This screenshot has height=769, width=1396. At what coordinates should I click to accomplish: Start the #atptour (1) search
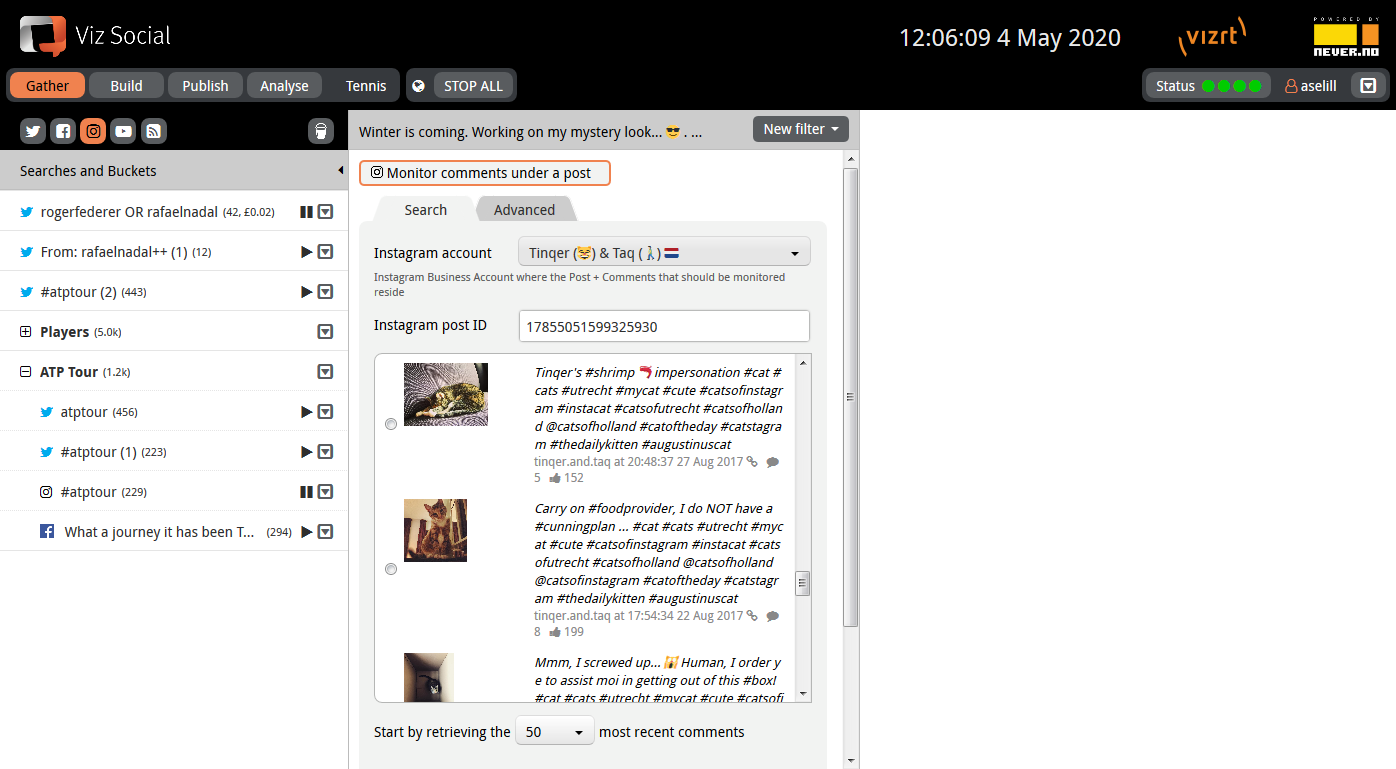click(307, 452)
